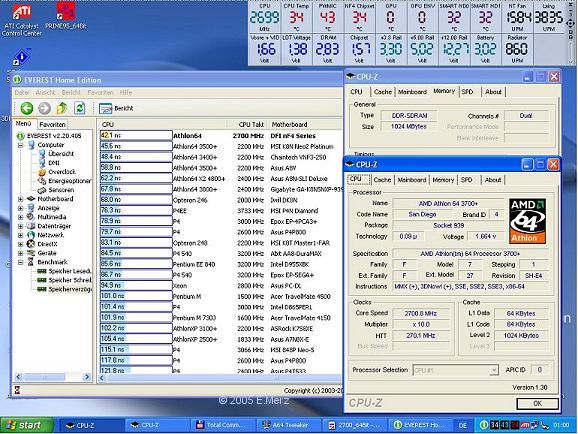The height and width of the screenshot is (434, 578).
Task: Select the Opteron 246 benchmark row
Action: 220,200
